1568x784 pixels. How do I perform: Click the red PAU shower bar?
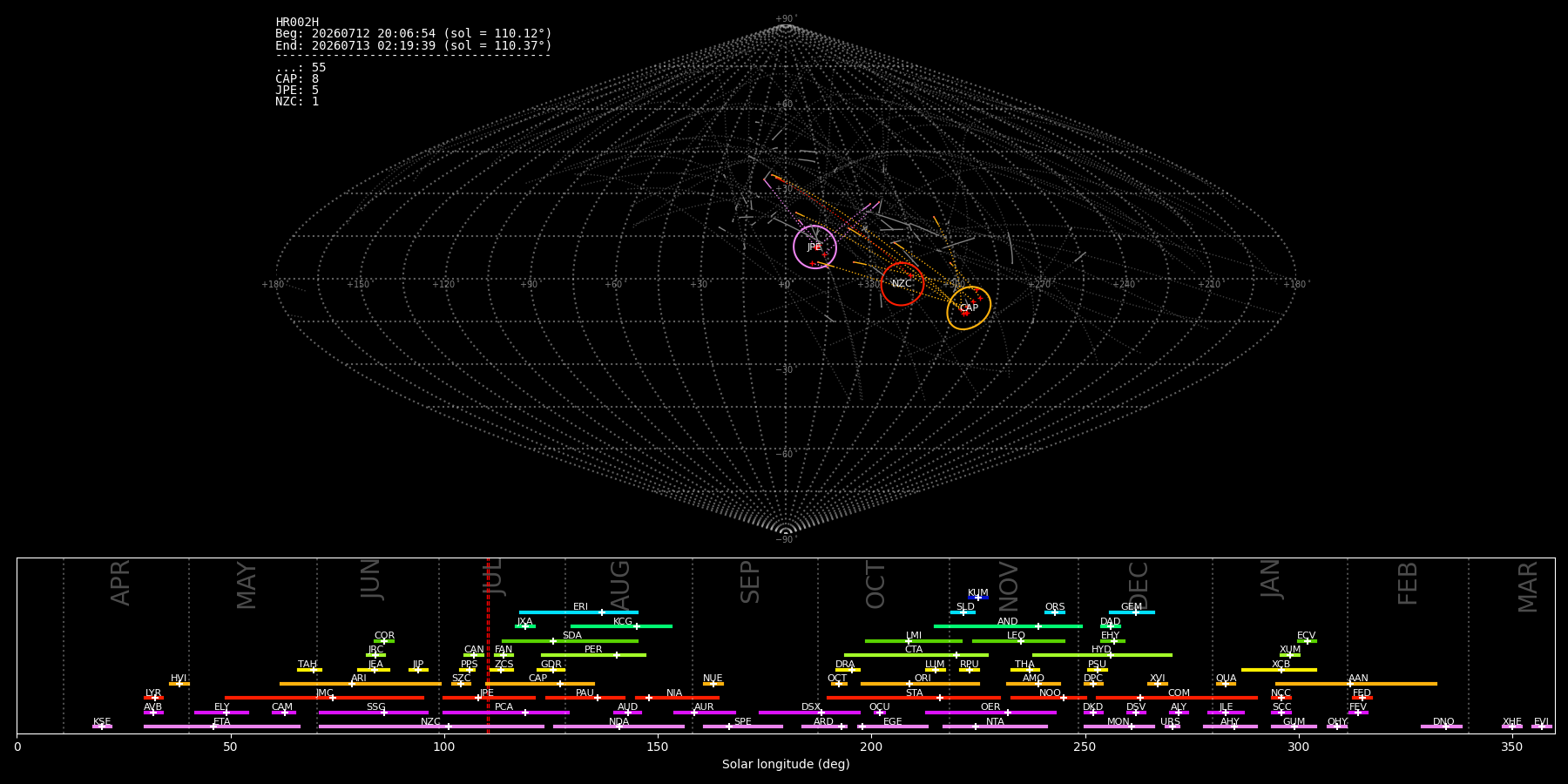[x=585, y=698]
